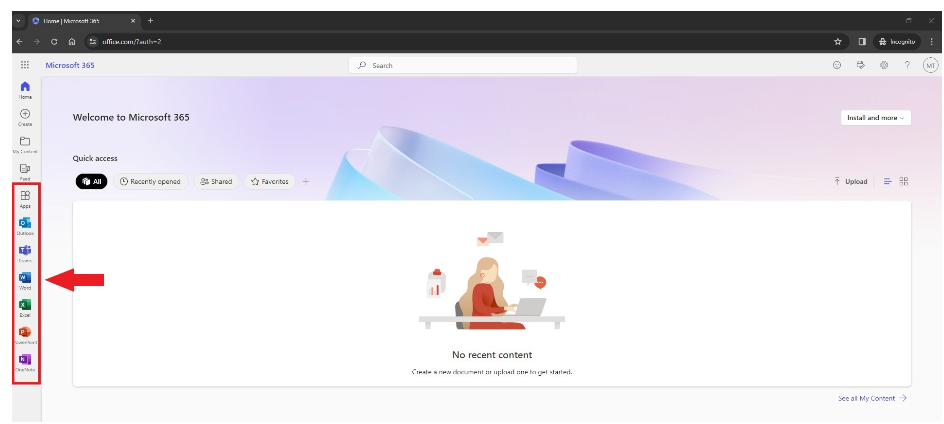Select the Recently opened filter tab
Viewport: 944px width, 424px height.
coord(151,181)
